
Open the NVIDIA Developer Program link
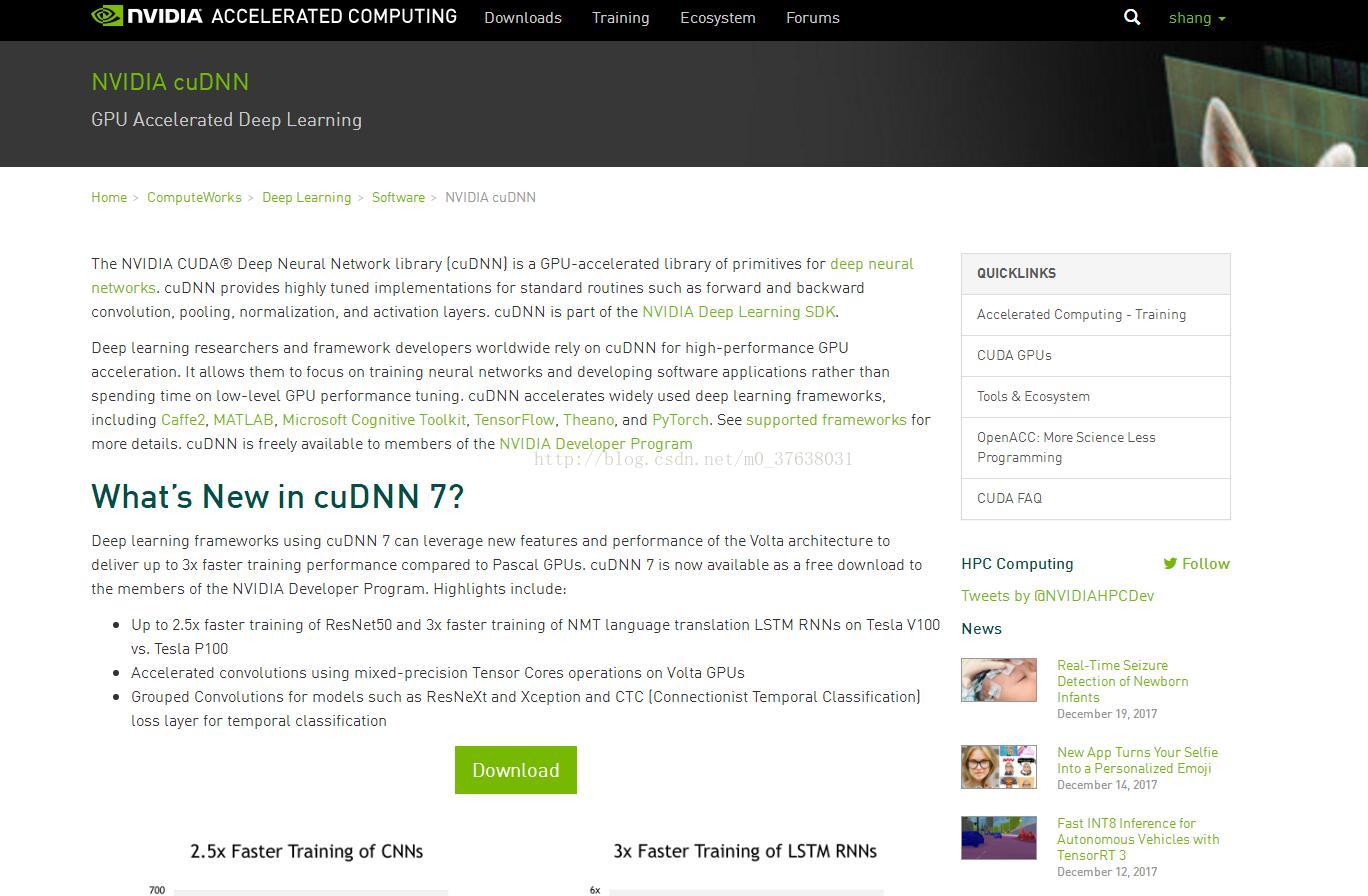pos(596,444)
